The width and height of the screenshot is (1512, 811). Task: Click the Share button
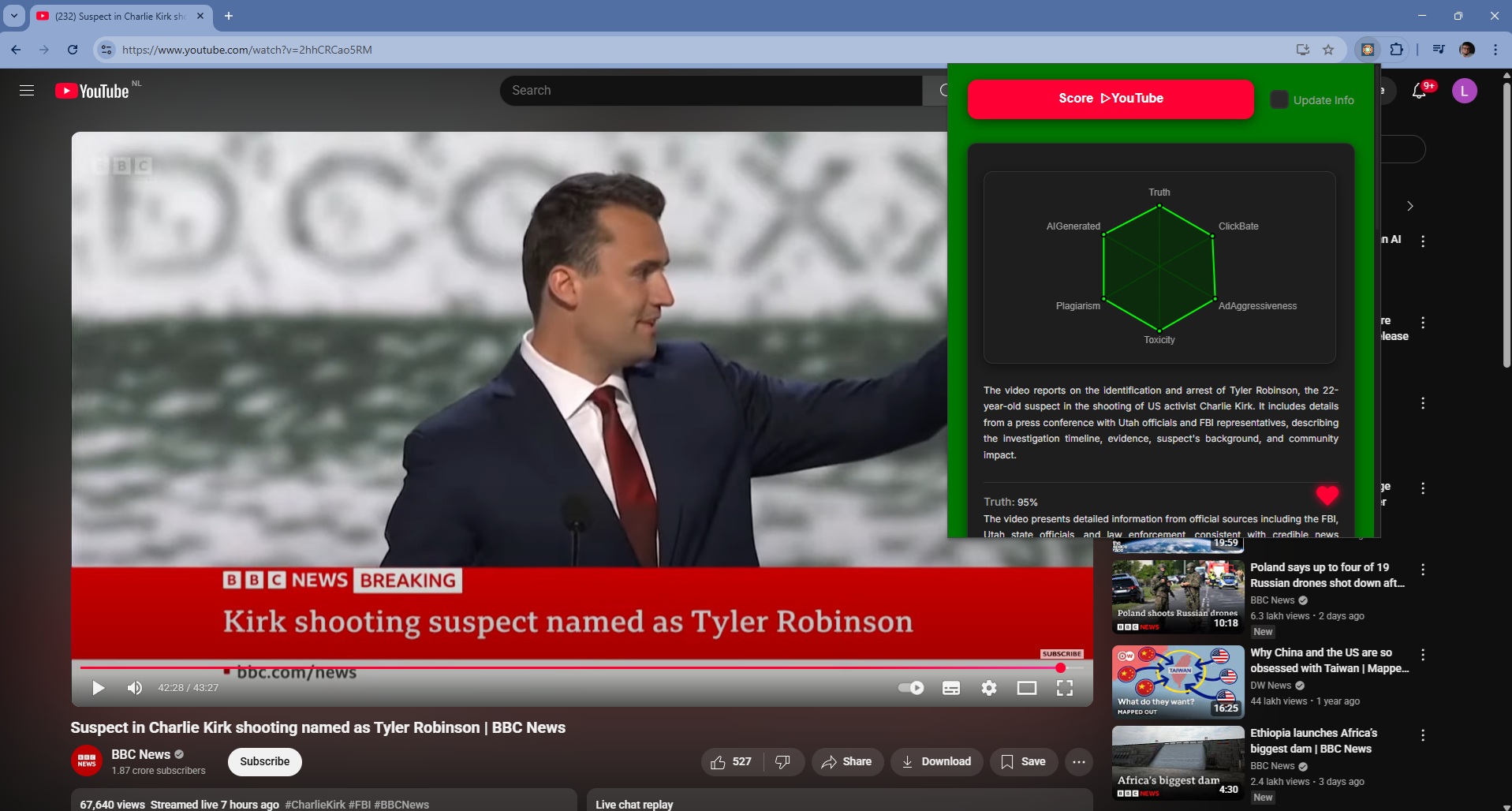tap(847, 761)
